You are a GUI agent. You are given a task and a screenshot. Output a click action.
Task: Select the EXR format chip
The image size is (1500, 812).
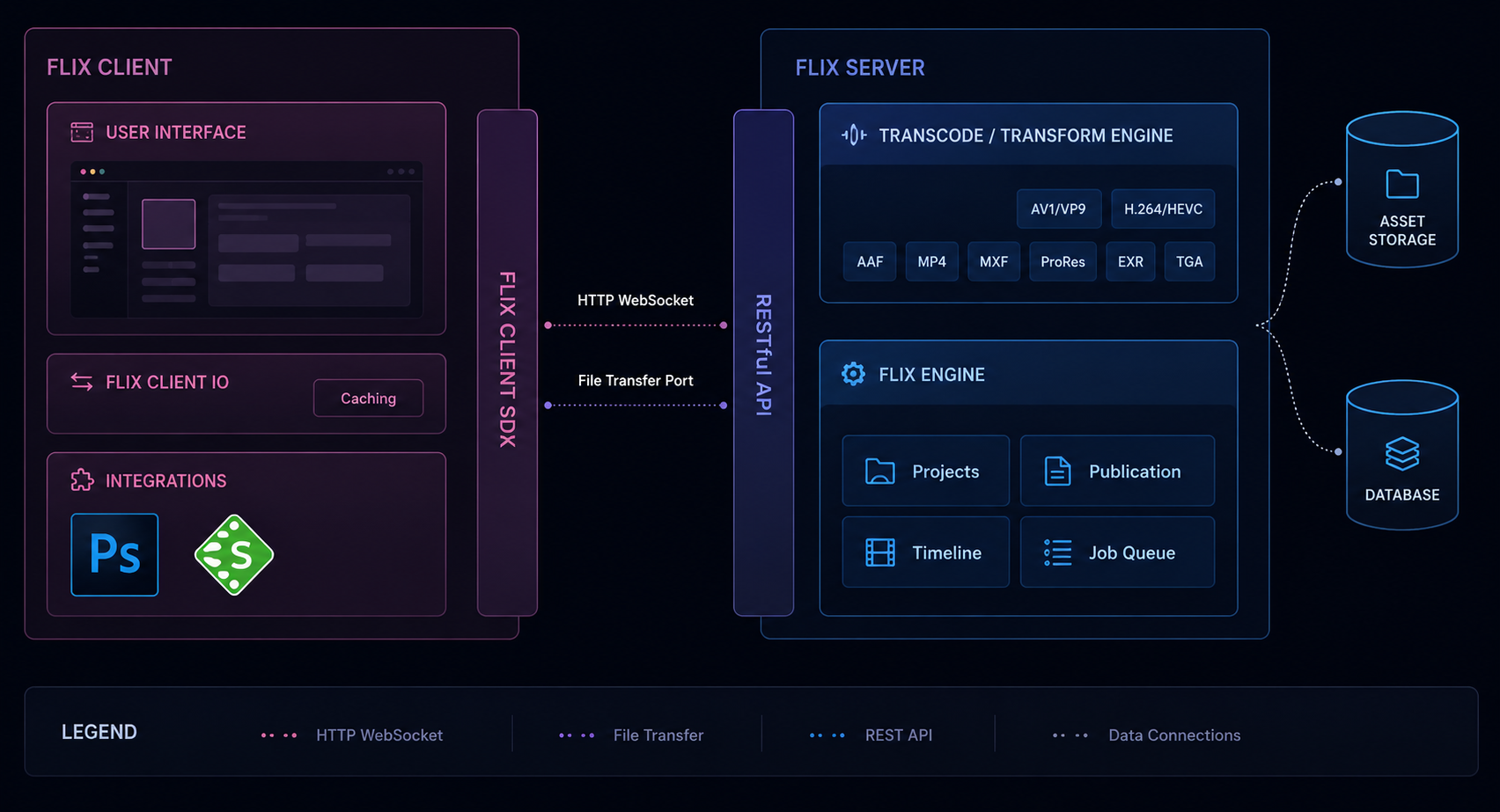[x=1130, y=262]
